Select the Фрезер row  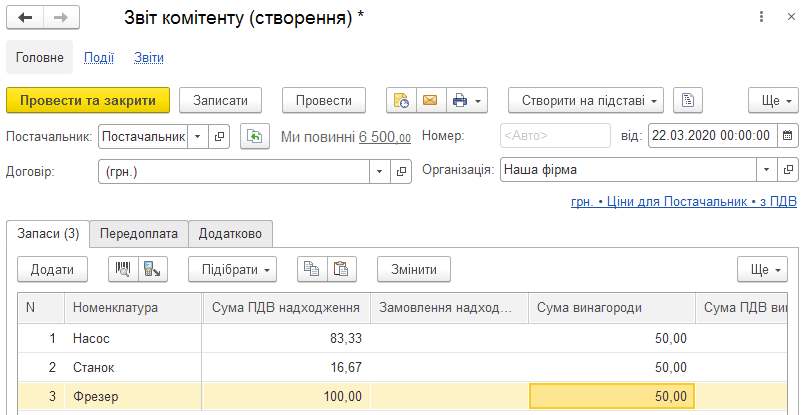coord(402,396)
